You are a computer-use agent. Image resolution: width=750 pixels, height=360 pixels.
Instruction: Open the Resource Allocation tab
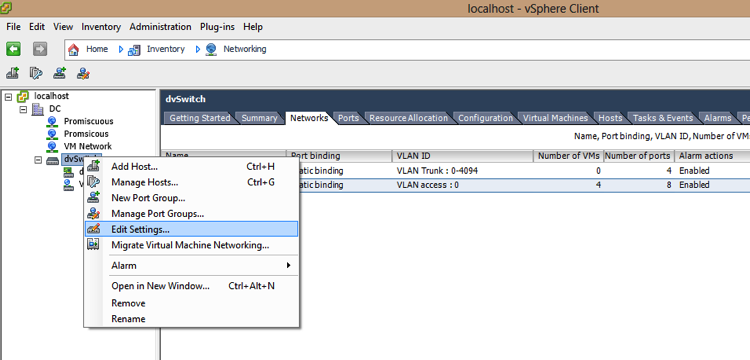[408, 118]
